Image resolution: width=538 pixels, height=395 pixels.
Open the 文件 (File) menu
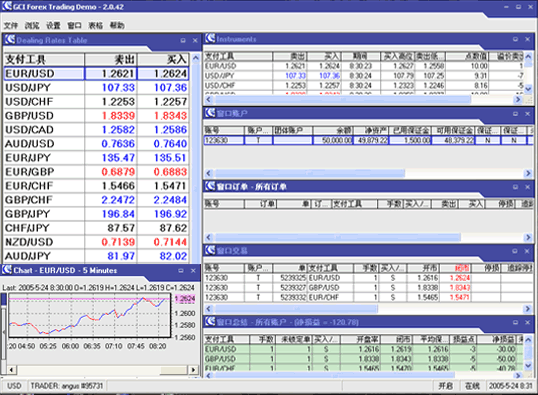(x=11, y=25)
